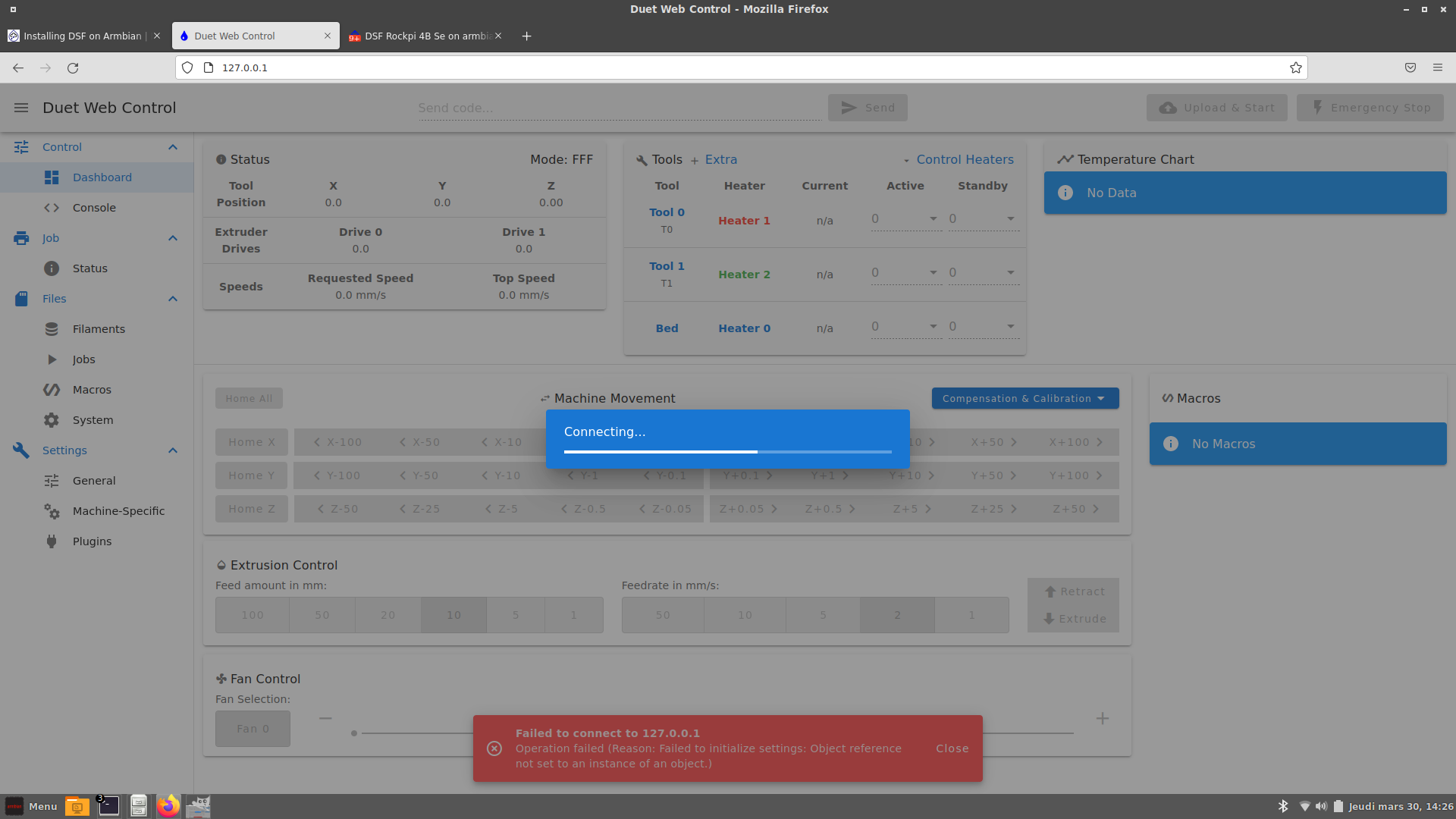1456x819 pixels.
Task: Click the Firefox icon in the taskbar
Action: click(x=168, y=805)
